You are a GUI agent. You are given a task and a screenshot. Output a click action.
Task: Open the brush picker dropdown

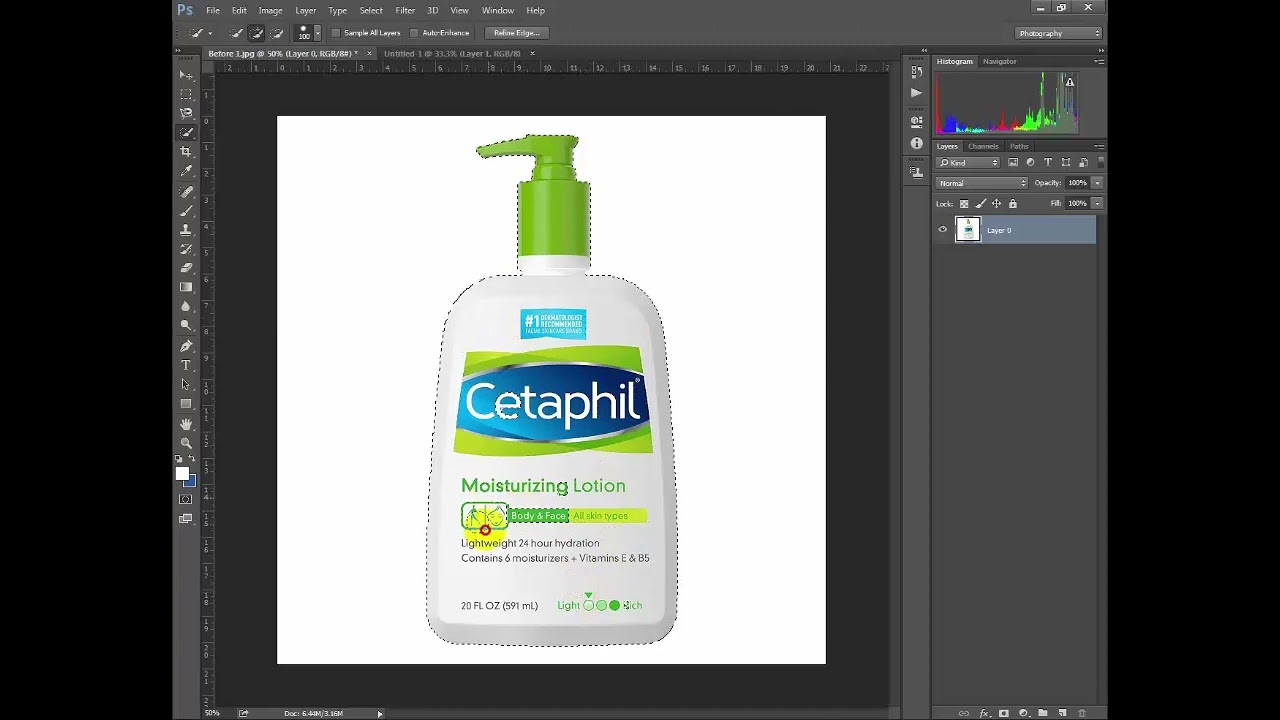click(317, 33)
